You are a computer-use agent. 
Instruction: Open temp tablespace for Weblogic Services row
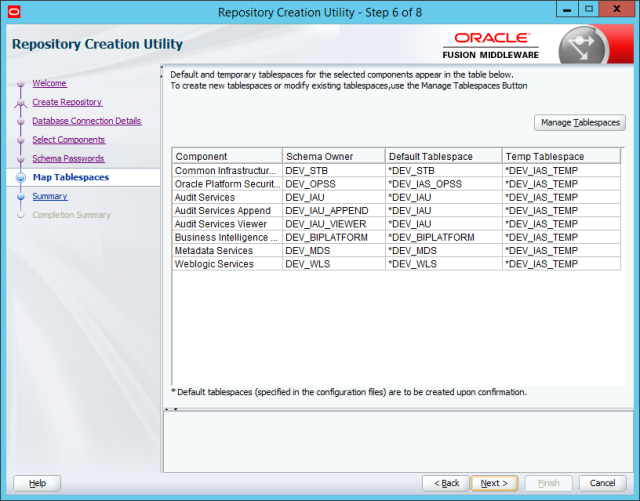pos(561,264)
